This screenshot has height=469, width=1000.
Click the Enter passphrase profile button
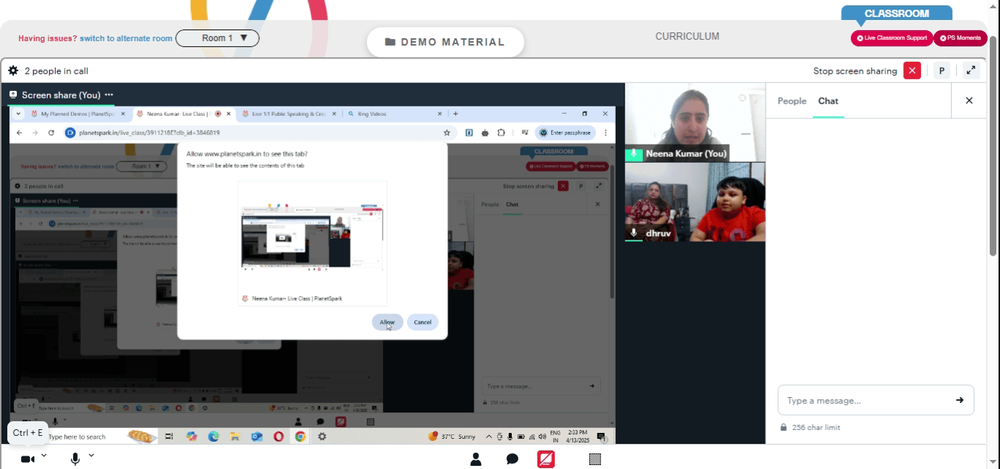[565, 133]
